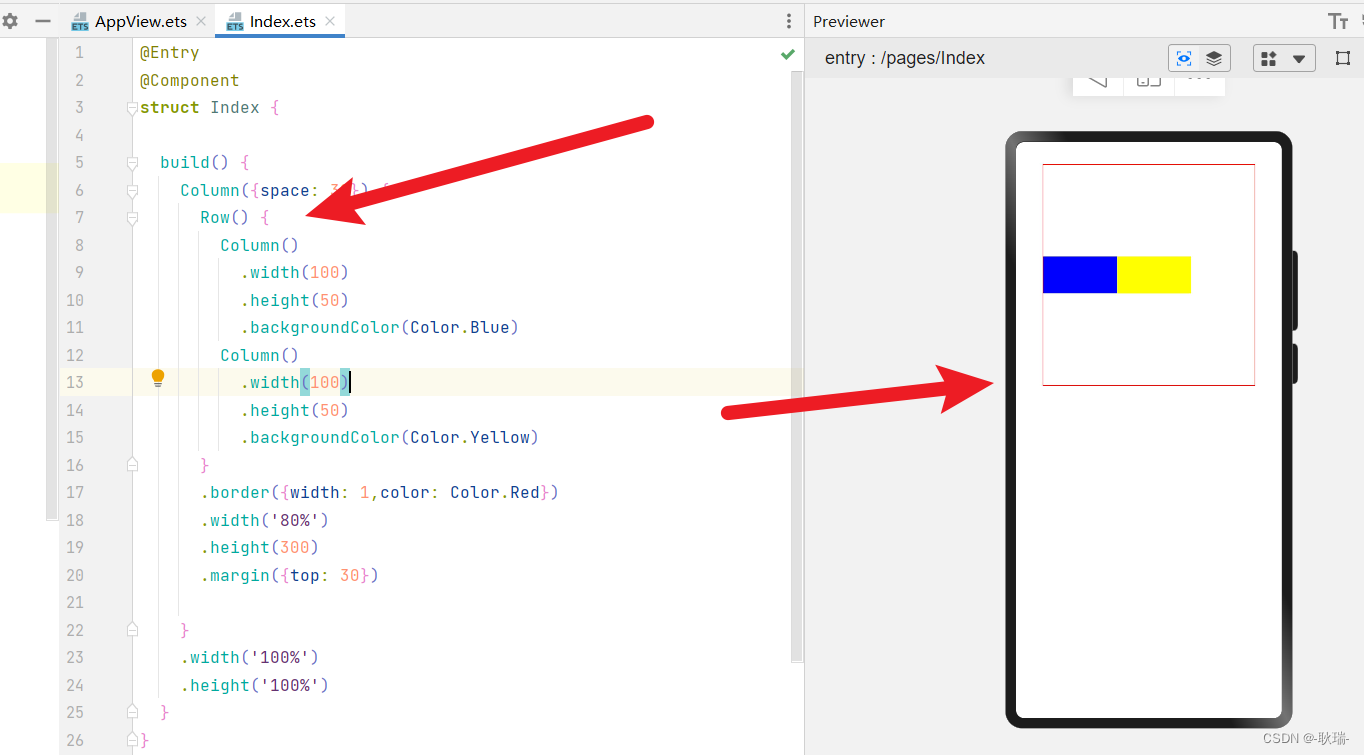
Task: Click the Row closing fold marker line 16
Action: click(x=132, y=465)
